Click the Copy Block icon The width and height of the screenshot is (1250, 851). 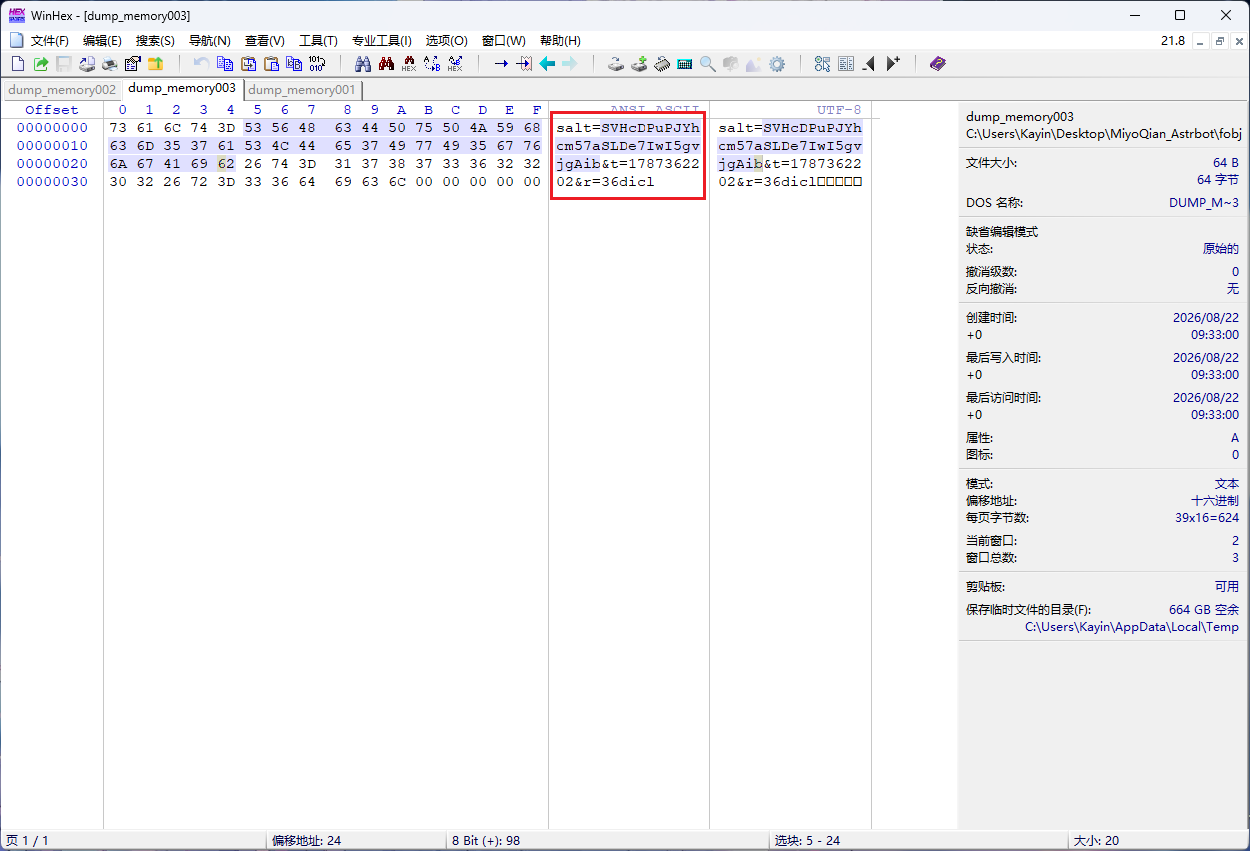coord(226,64)
